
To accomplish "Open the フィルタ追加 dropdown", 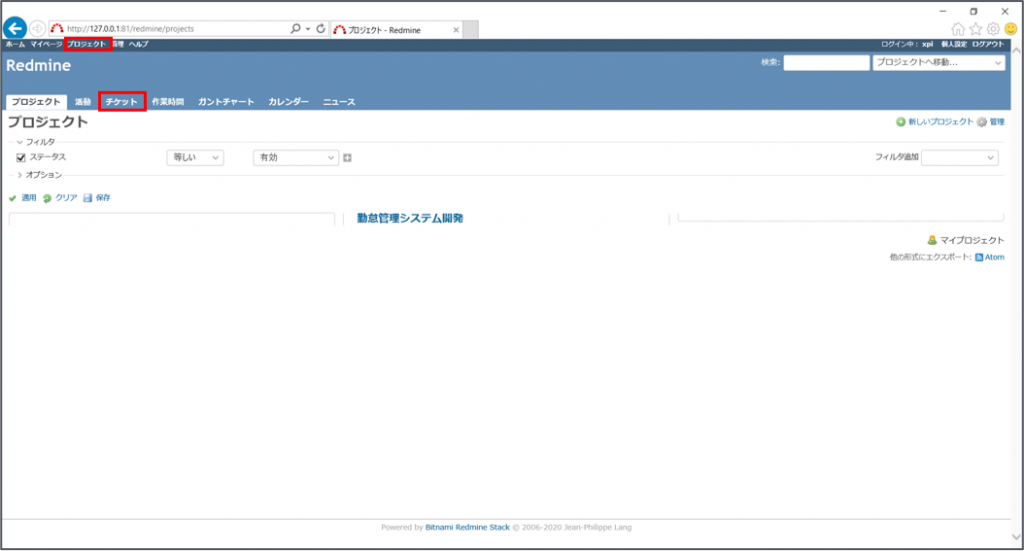I will (x=959, y=158).
